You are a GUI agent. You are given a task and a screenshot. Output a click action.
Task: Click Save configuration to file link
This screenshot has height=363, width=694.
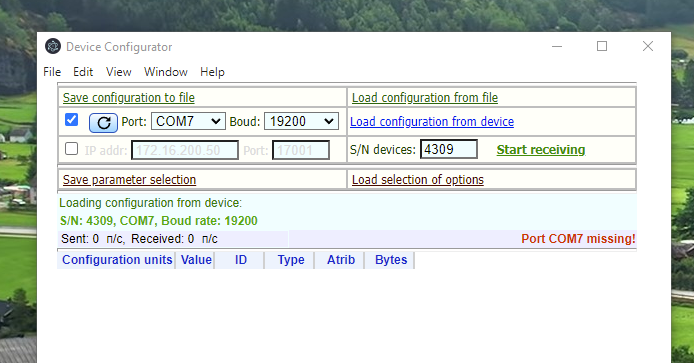point(129,97)
